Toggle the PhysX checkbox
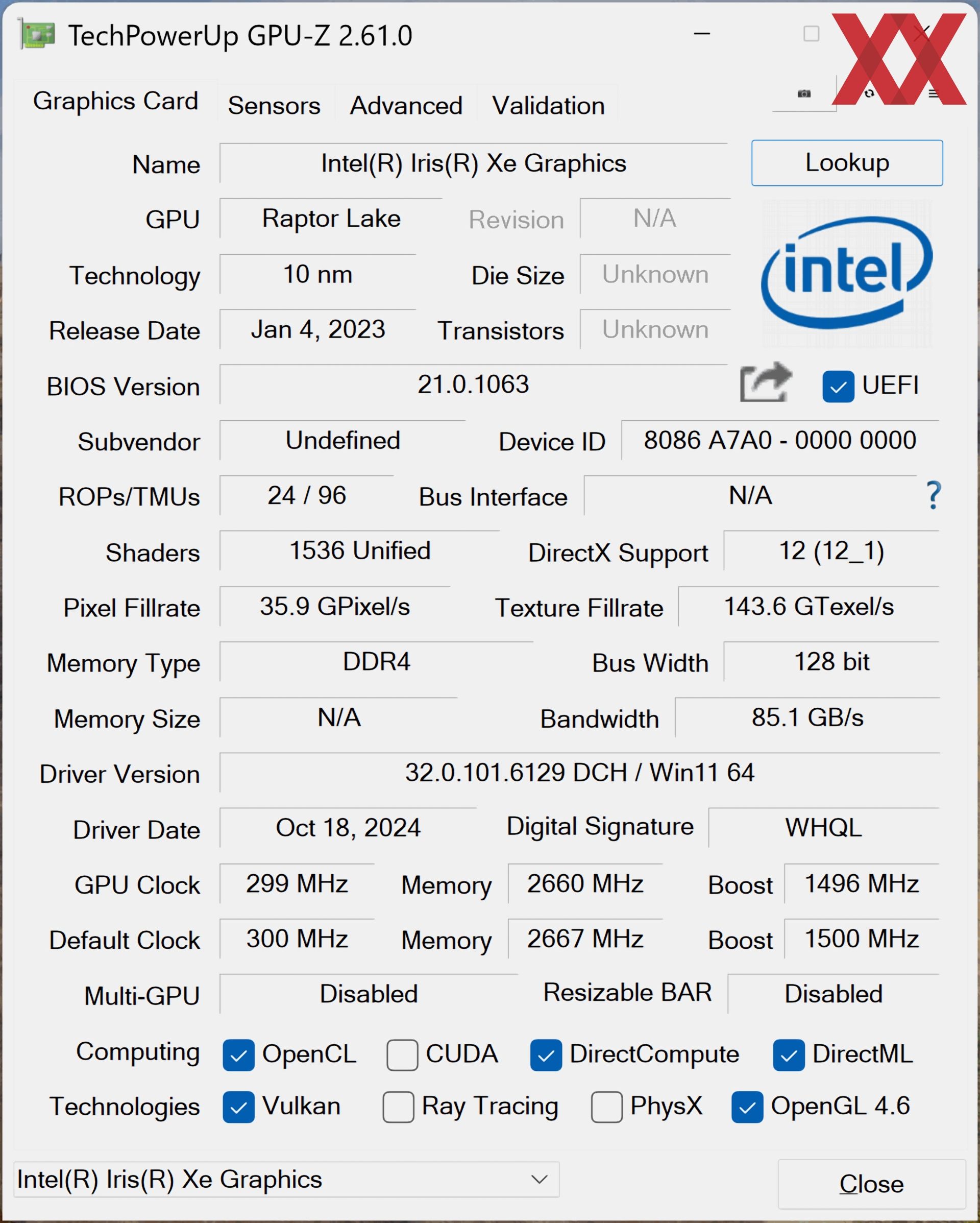 pos(606,1107)
